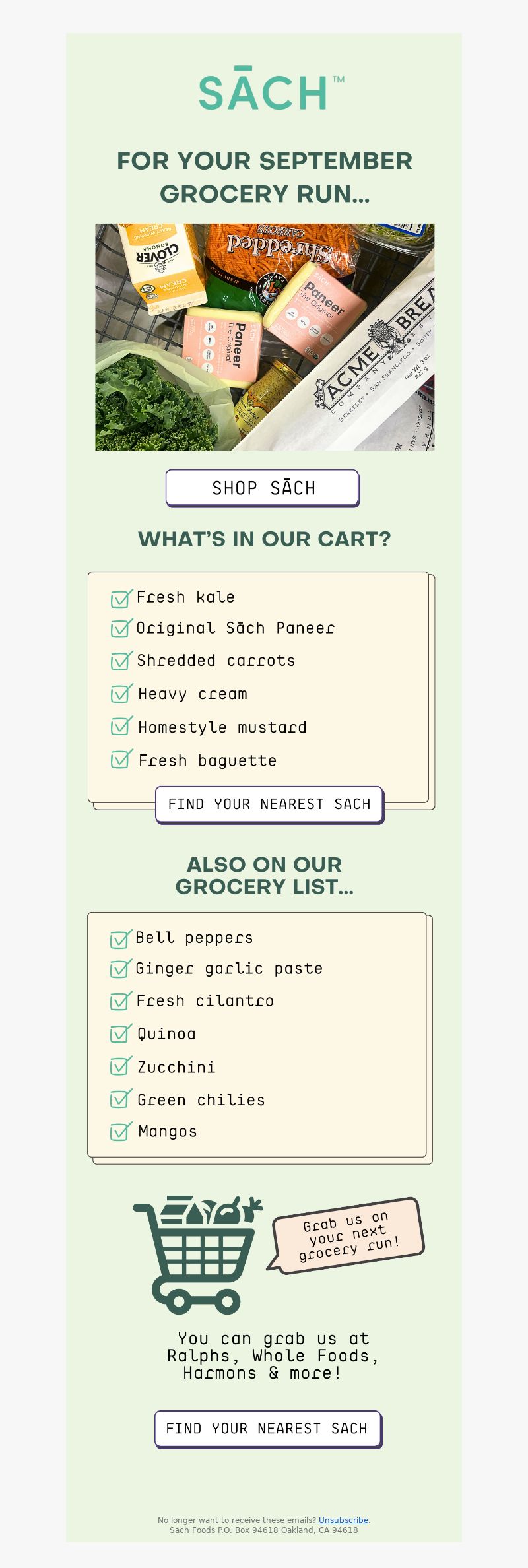Follow the Unsubscribe link
The height and width of the screenshot is (1568, 528).
point(343,1520)
